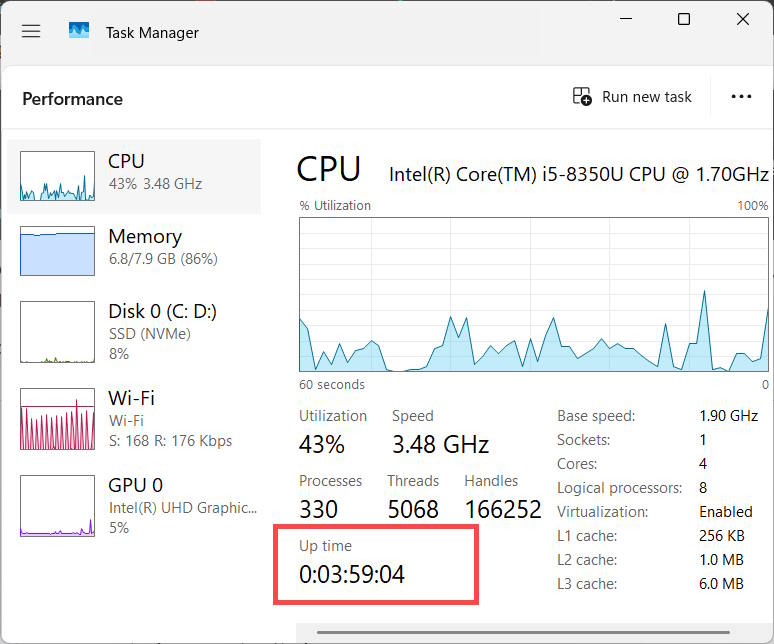Click the Handles count 166252
This screenshot has height=644, width=774.
(x=503, y=509)
